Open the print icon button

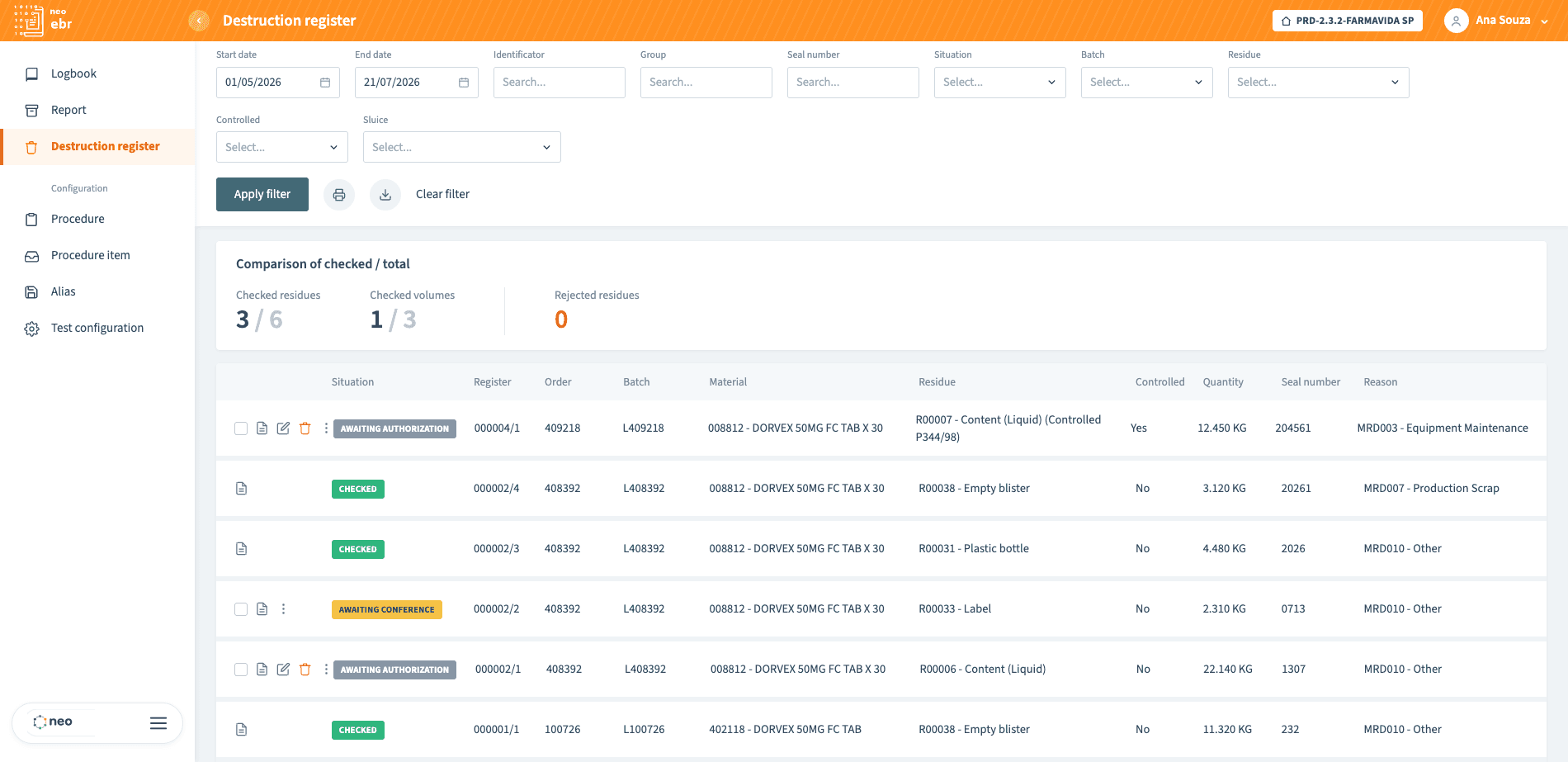point(339,195)
